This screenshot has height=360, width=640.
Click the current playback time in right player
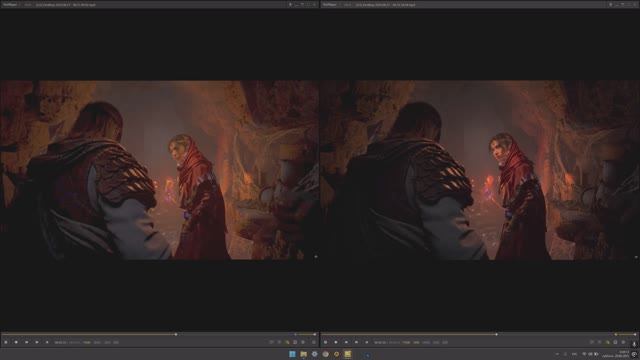(380, 342)
